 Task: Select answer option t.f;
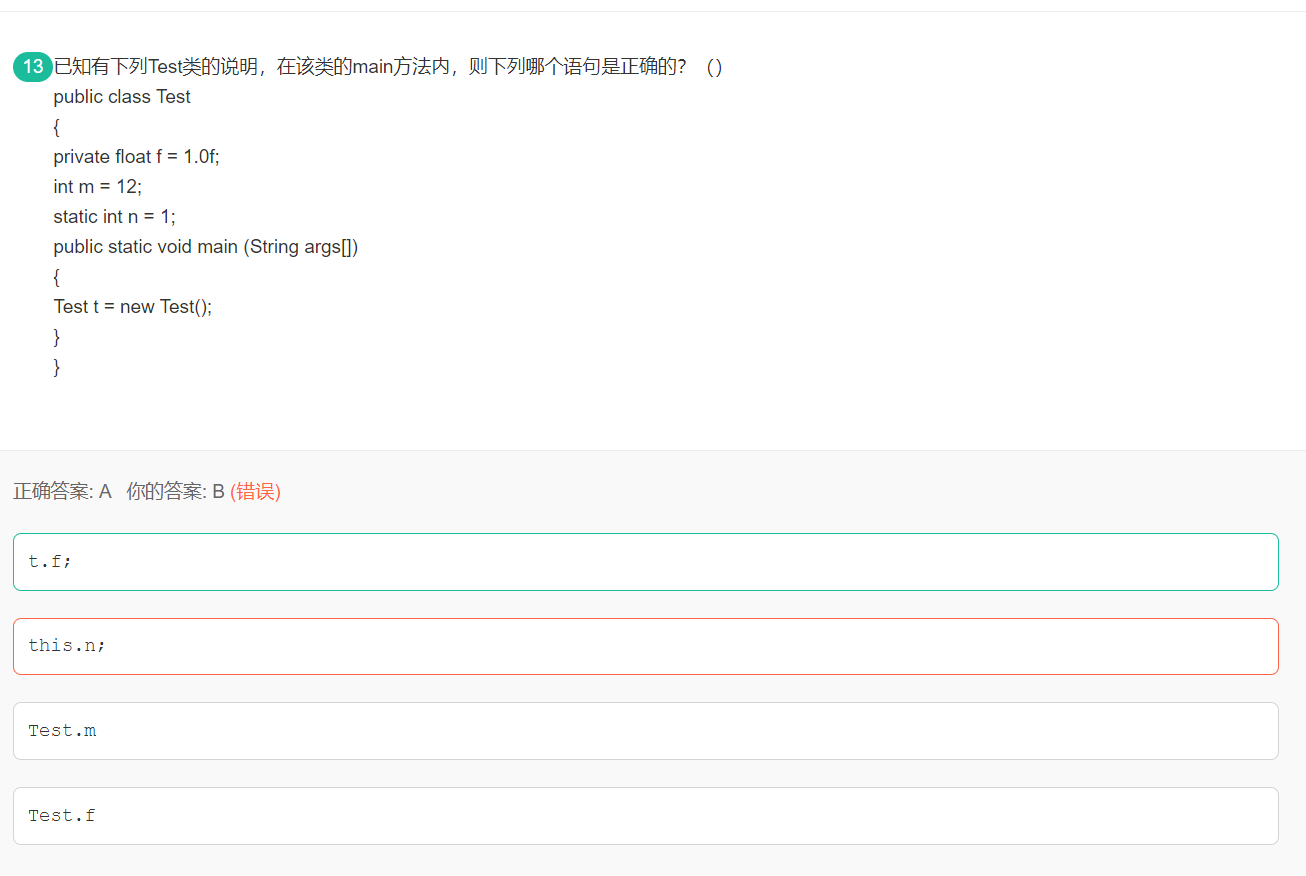646,562
